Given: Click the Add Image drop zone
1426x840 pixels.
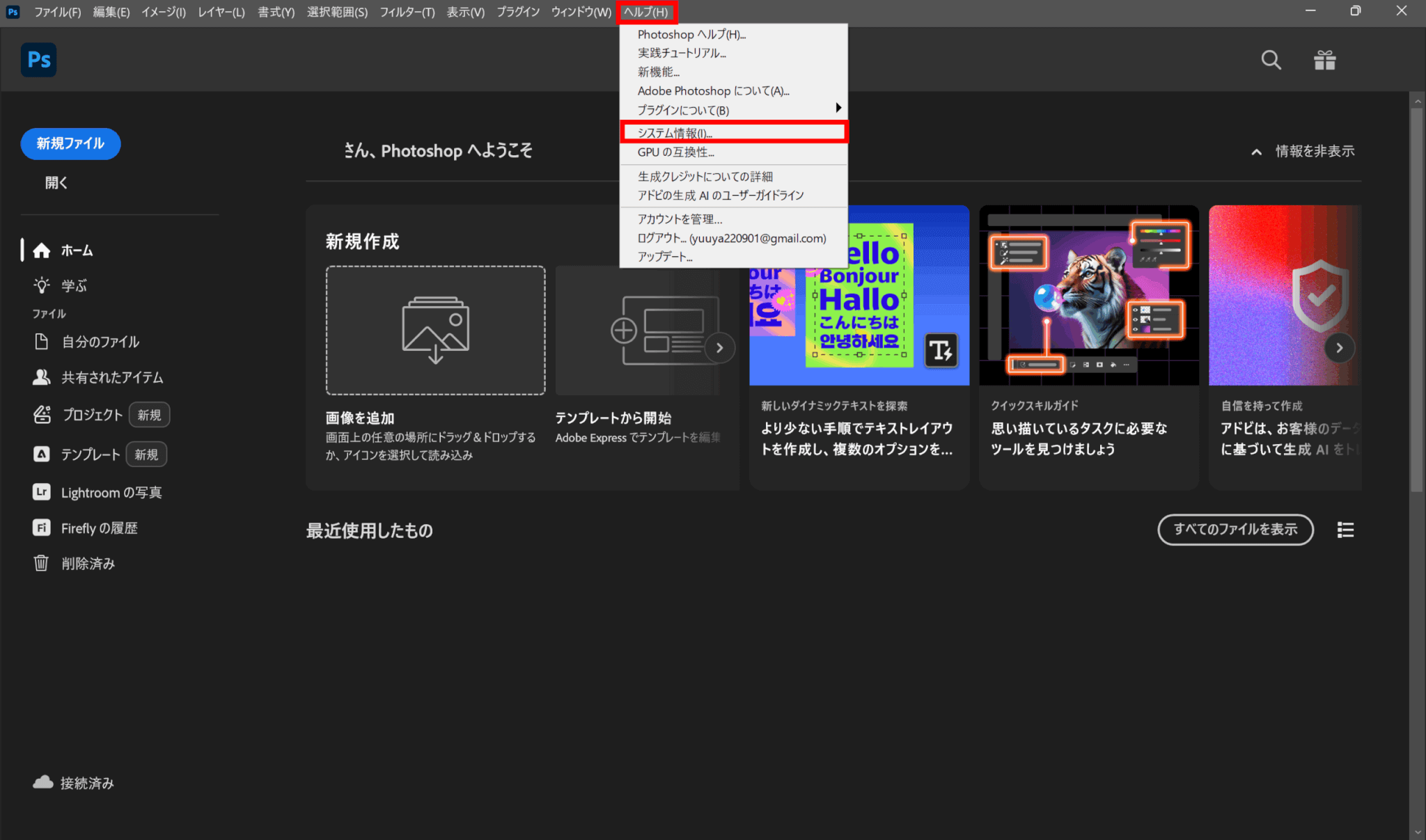Looking at the screenshot, I should 435,331.
